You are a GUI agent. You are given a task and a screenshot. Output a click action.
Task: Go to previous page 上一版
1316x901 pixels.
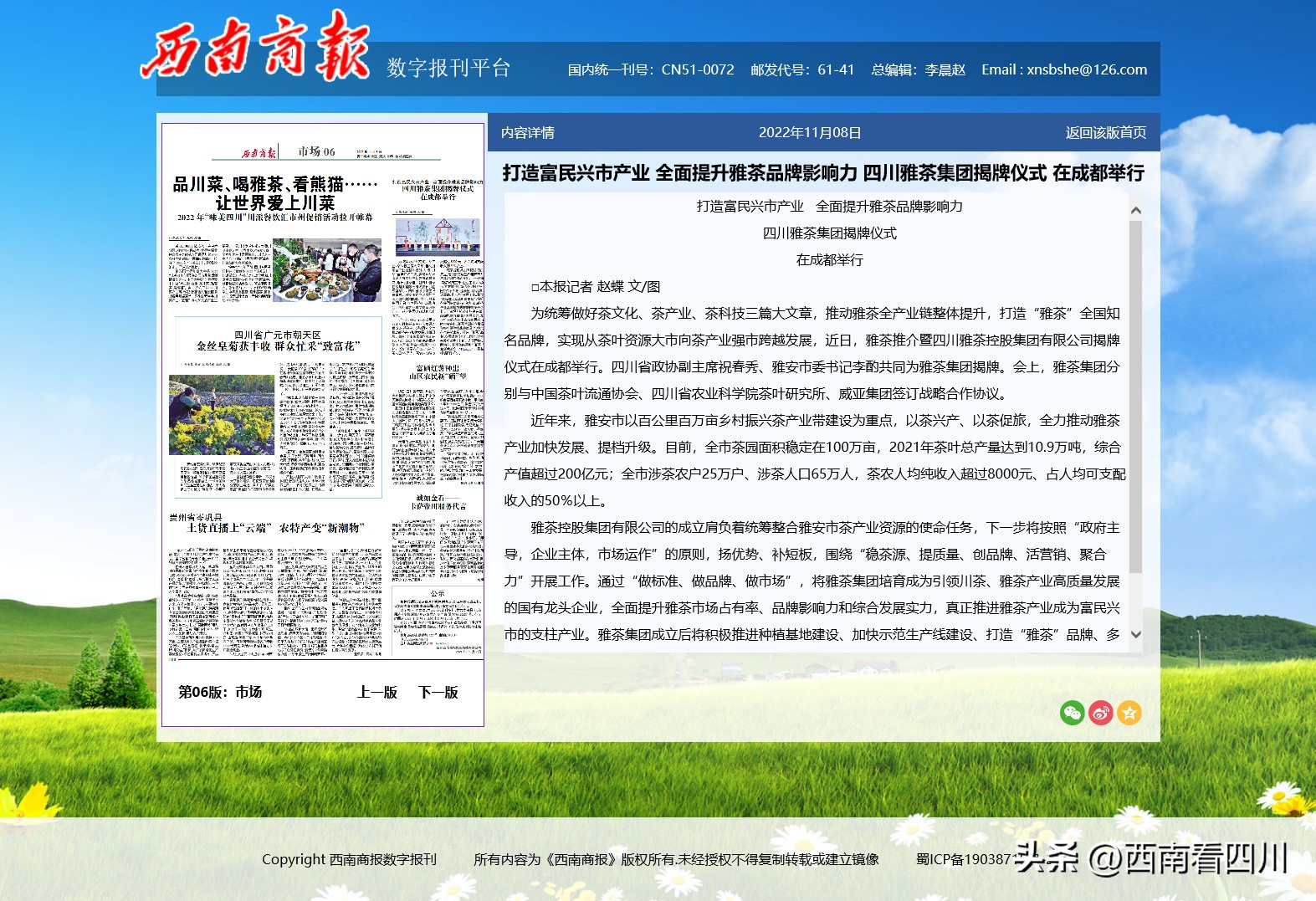point(377,692)
